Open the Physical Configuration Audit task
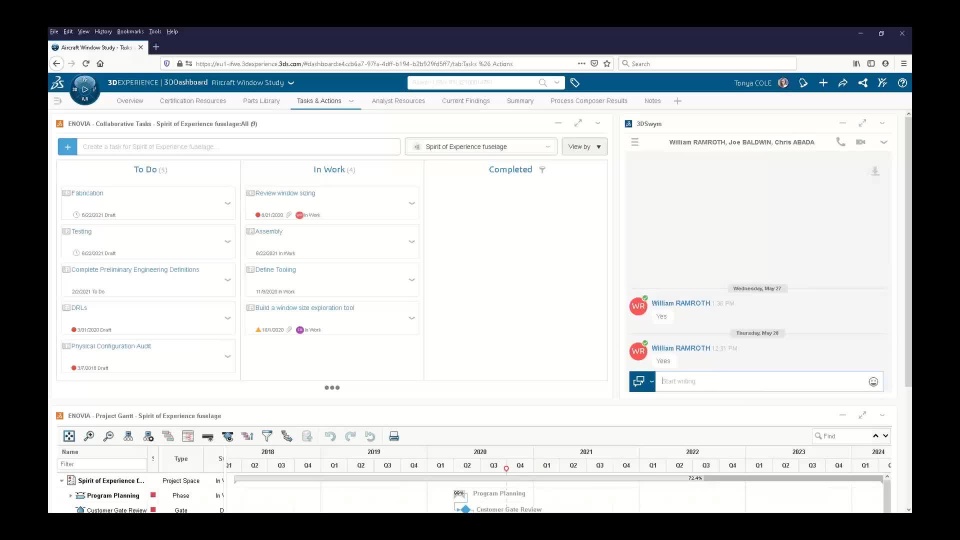The width and height of the screenshot is (960, 540). 111,346
